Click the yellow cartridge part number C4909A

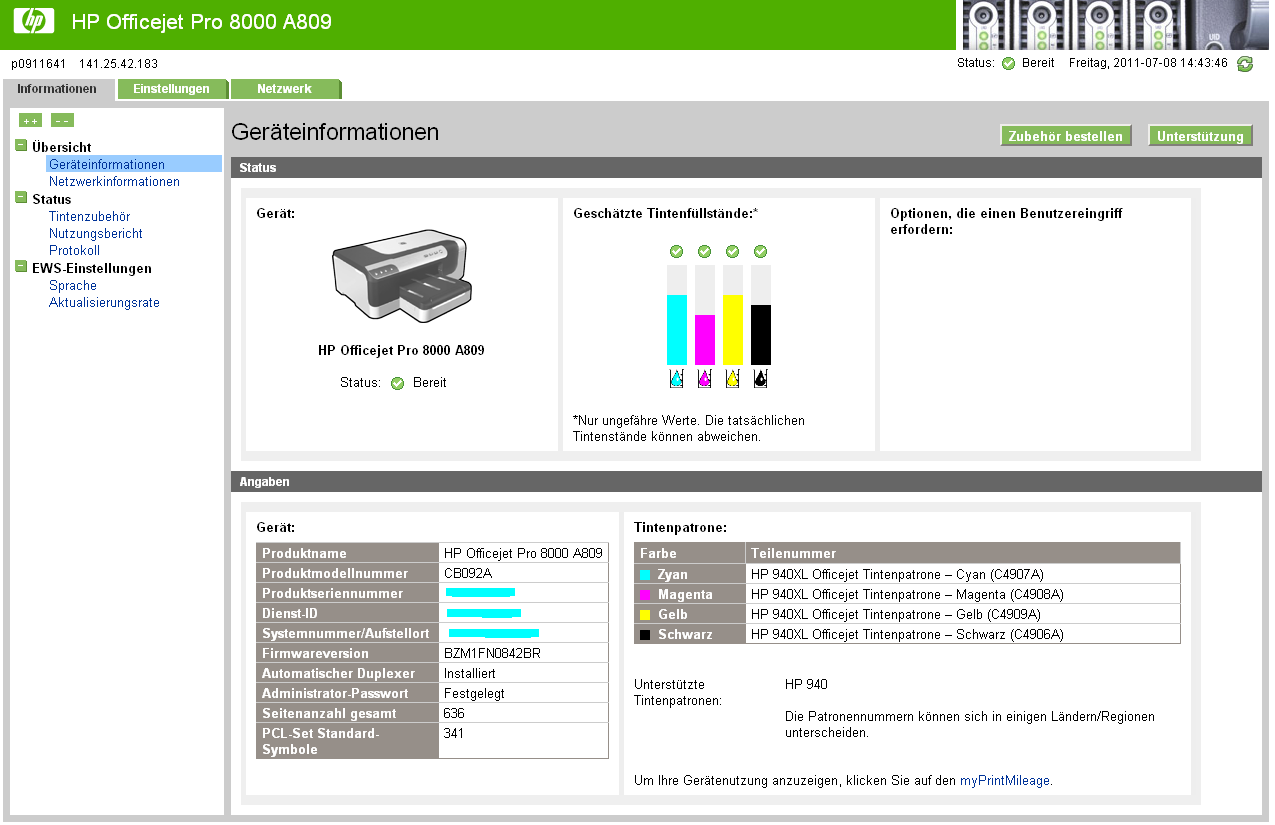[1013, 615]
